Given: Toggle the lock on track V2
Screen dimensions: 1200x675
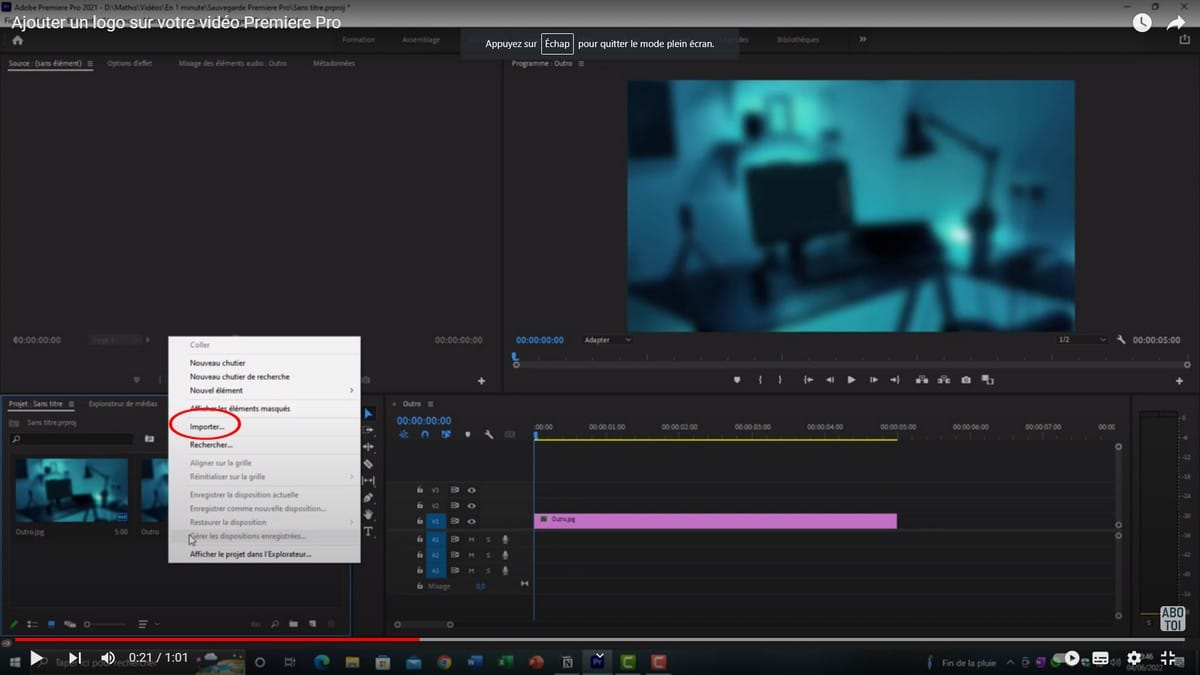Looking at the screenshot, I should (420, 506).
